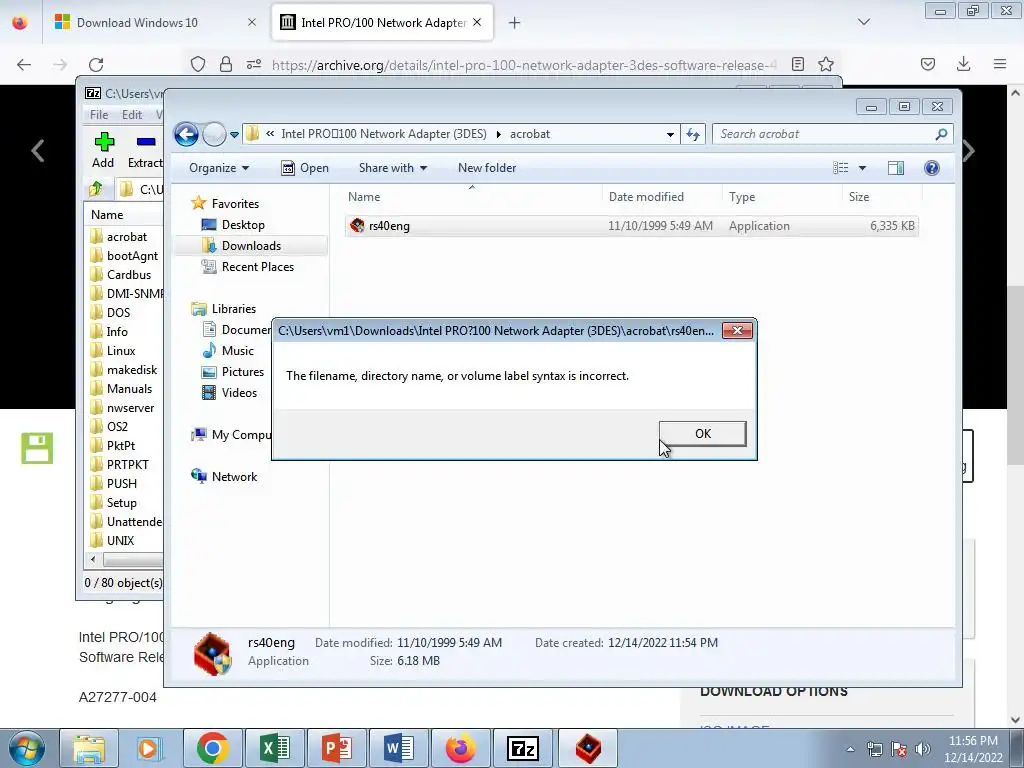This screenshot has width=1024, height=768.
Task: Open Chrome from the taskbar
Action: coord(212,748)
